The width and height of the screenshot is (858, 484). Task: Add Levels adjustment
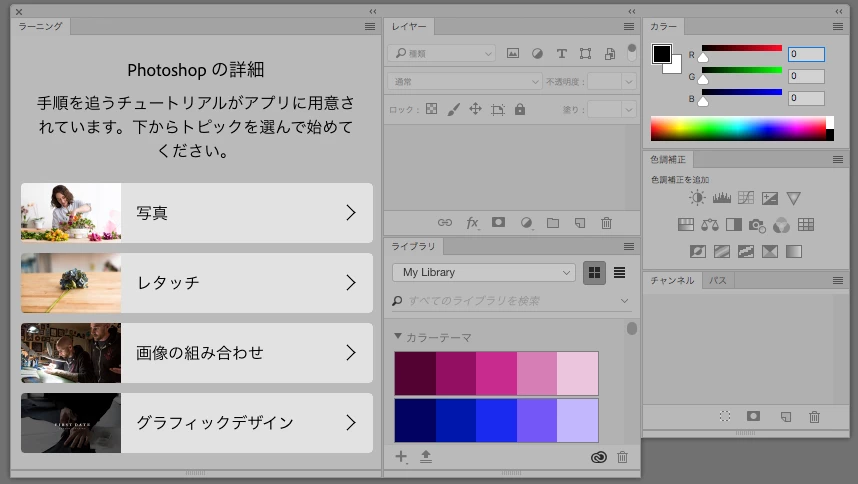pyautogui.click(x=722, y=197)
